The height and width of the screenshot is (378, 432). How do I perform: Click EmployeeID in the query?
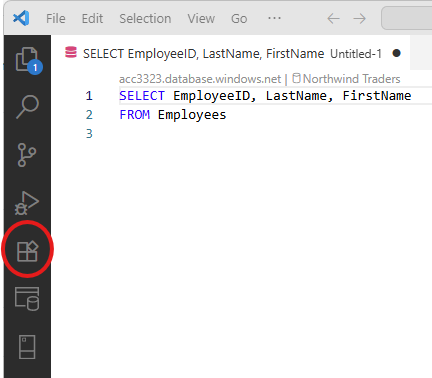point(211,96)
